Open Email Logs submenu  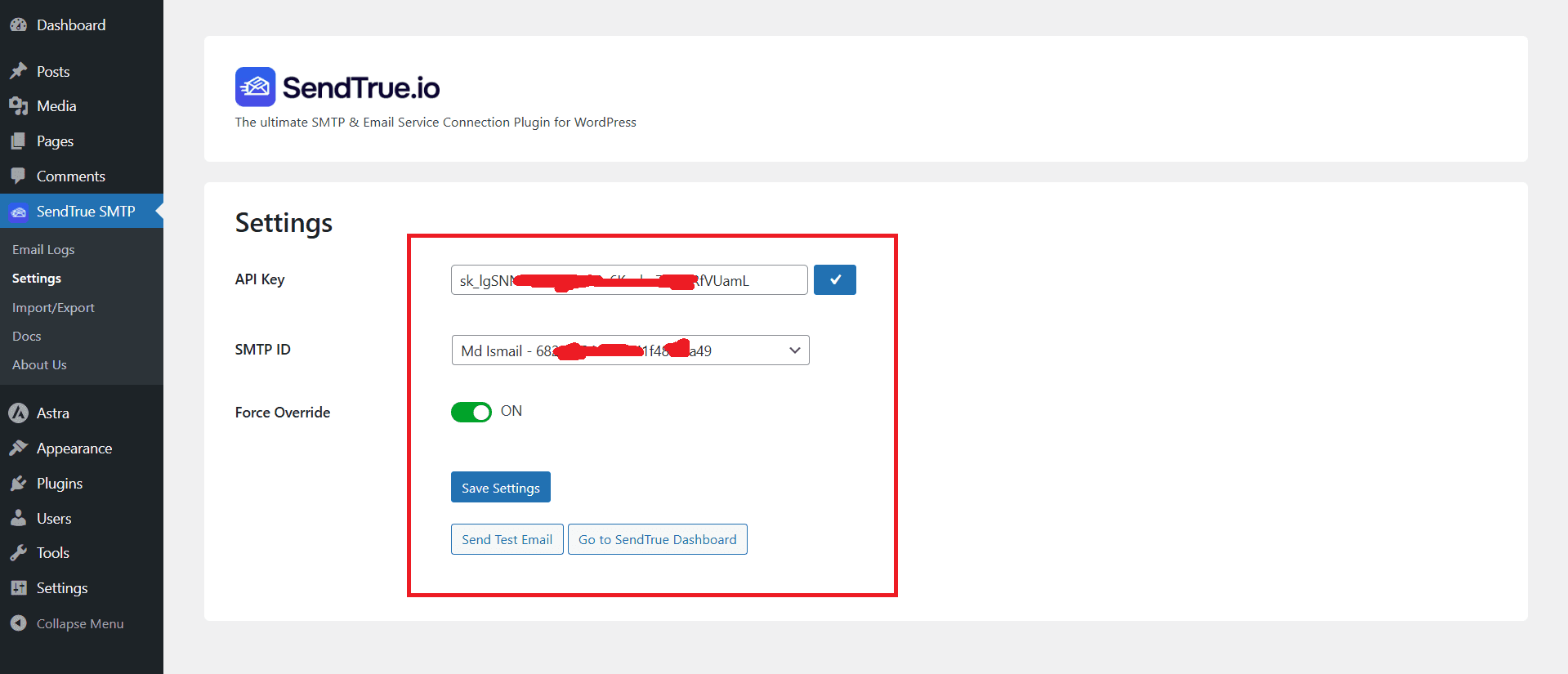43,250
